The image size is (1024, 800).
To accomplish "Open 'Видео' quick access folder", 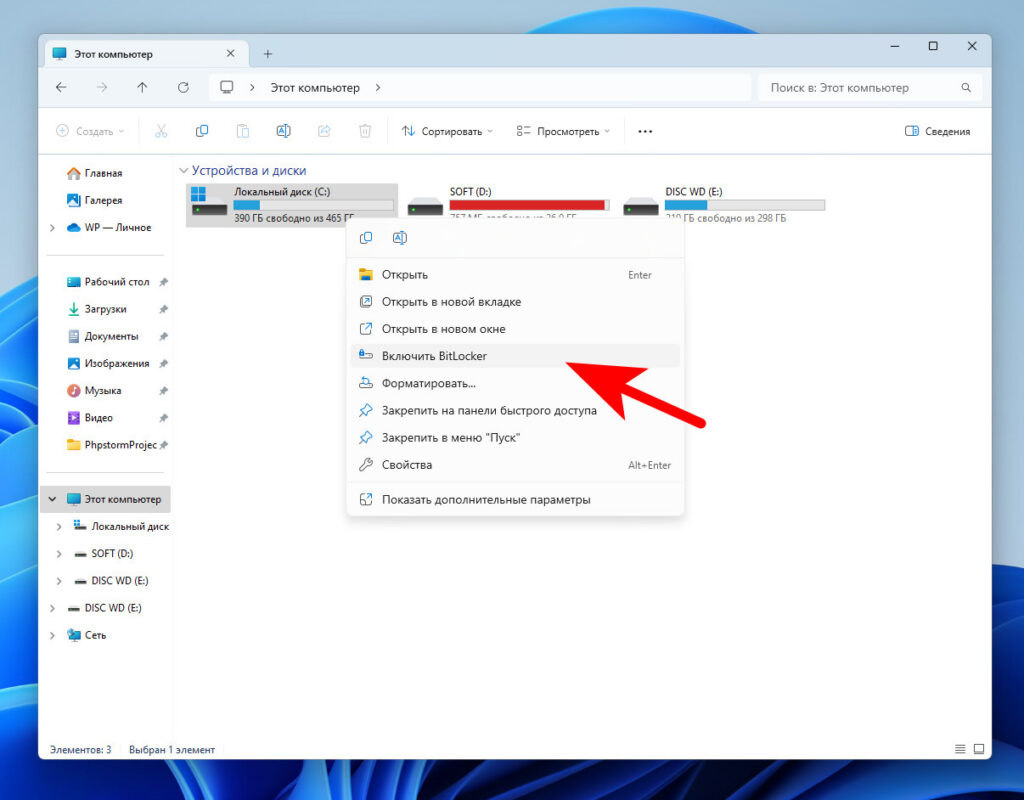I will (90, 418).
